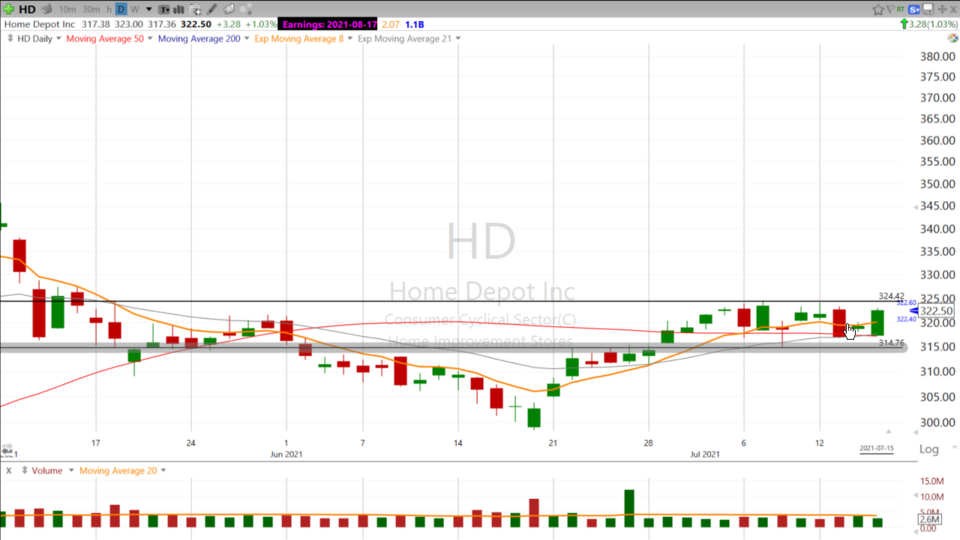Click the Home Depot Inc company name
Viewport: 960px width, 540px height.
[x=39, y=24]
